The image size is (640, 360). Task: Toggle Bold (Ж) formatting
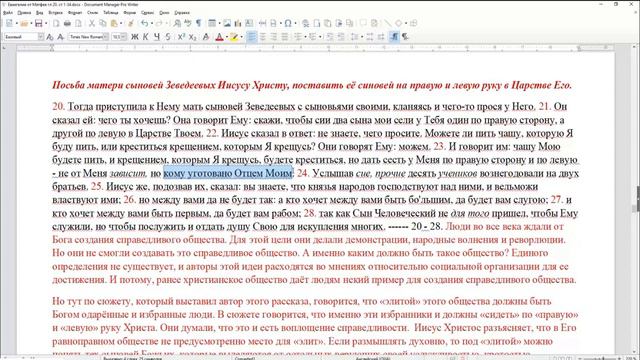pos(135,37)
